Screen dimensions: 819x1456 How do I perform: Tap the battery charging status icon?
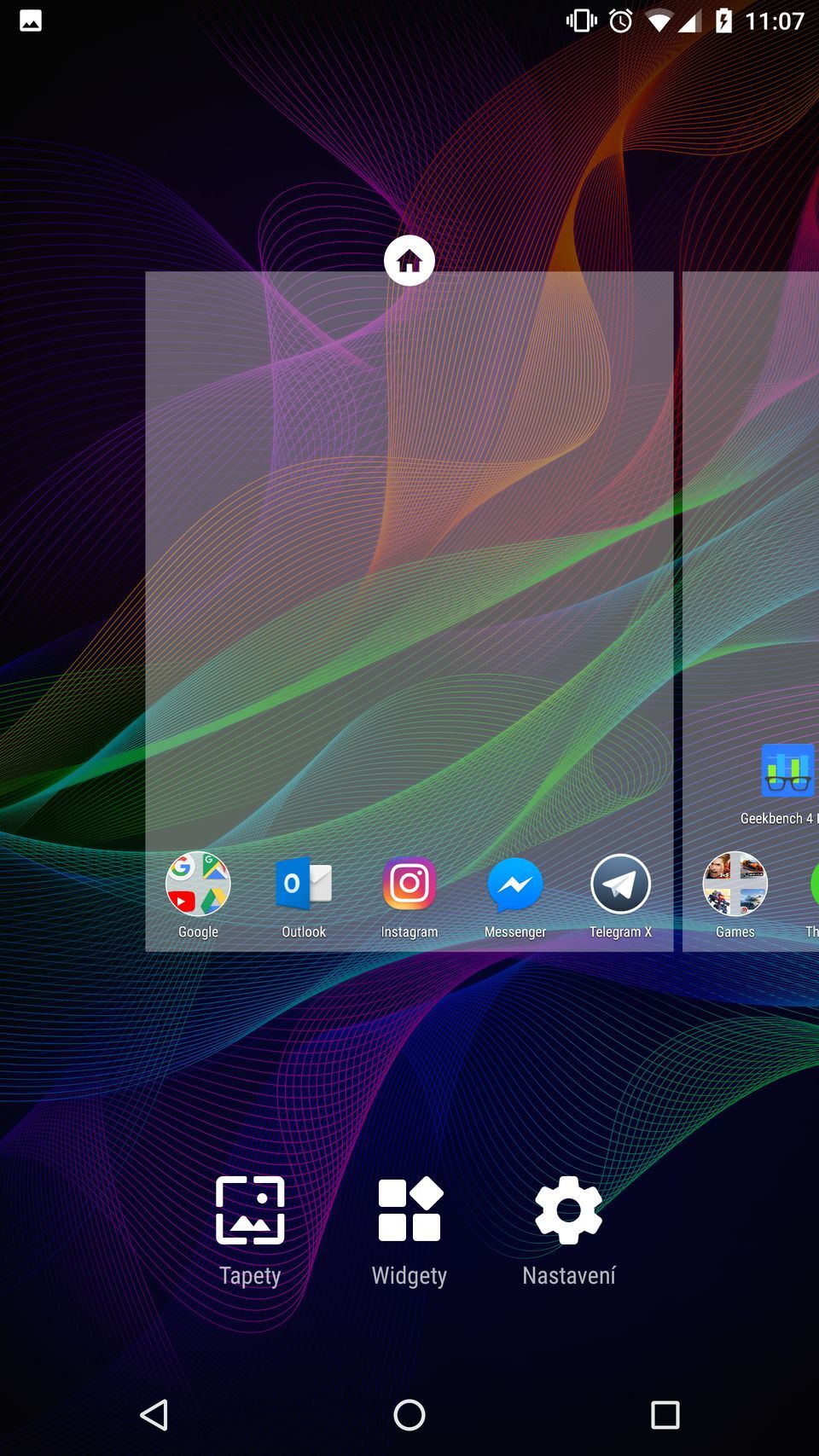point(724,20)
